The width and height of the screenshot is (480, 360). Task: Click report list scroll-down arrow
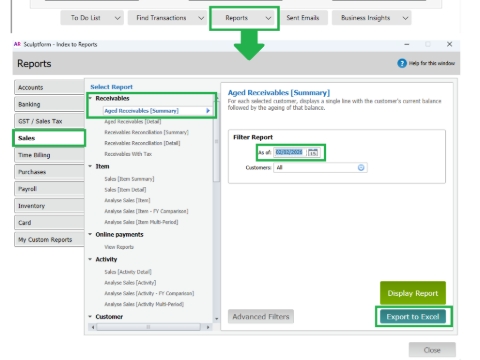[x=216, y=319]
